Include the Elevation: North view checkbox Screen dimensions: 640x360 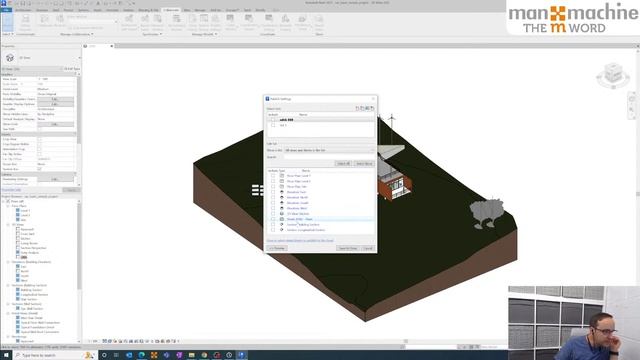pos(273,198)
